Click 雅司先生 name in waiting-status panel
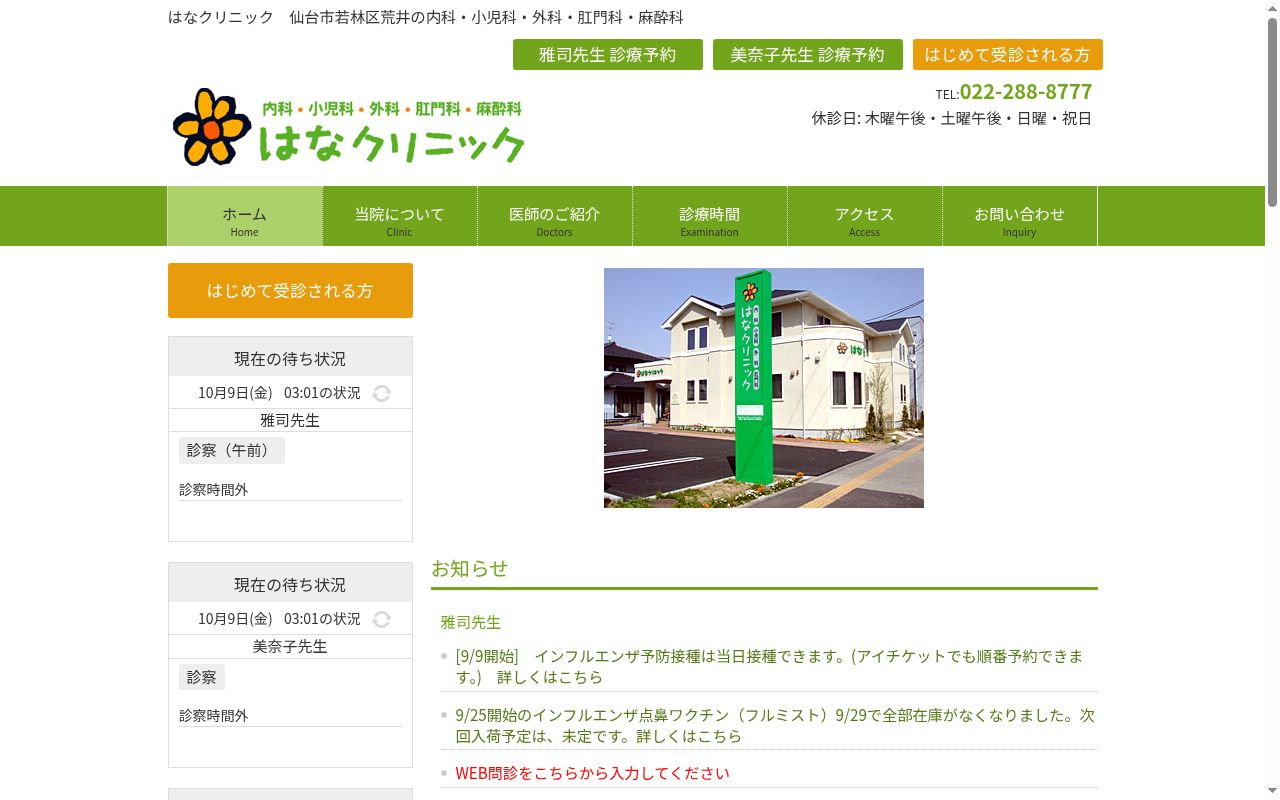The width and height of the screenshot is (1280, 800). 290,420
